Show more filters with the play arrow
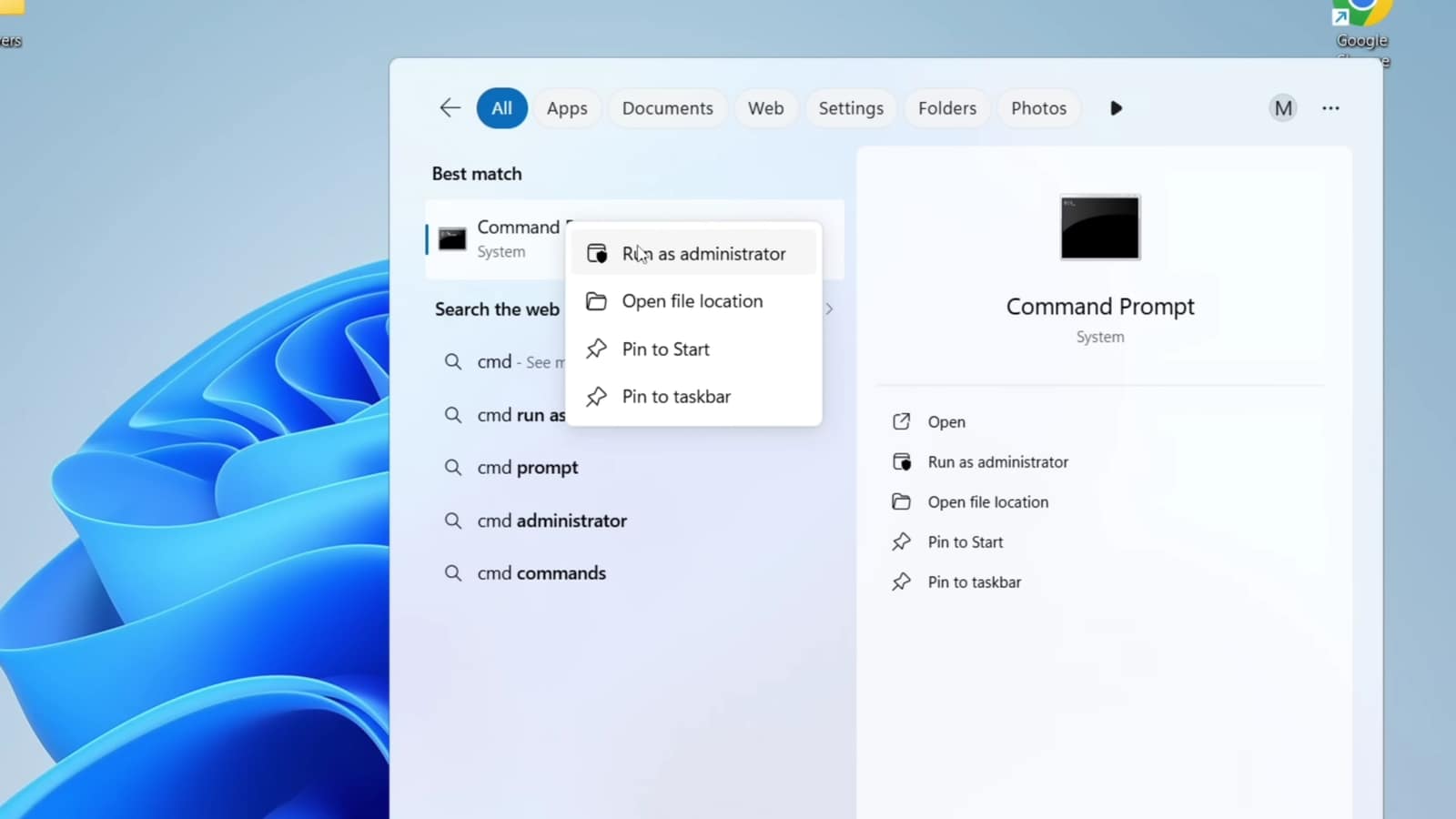The image size is (1456, 819). tap(1116, 108)
